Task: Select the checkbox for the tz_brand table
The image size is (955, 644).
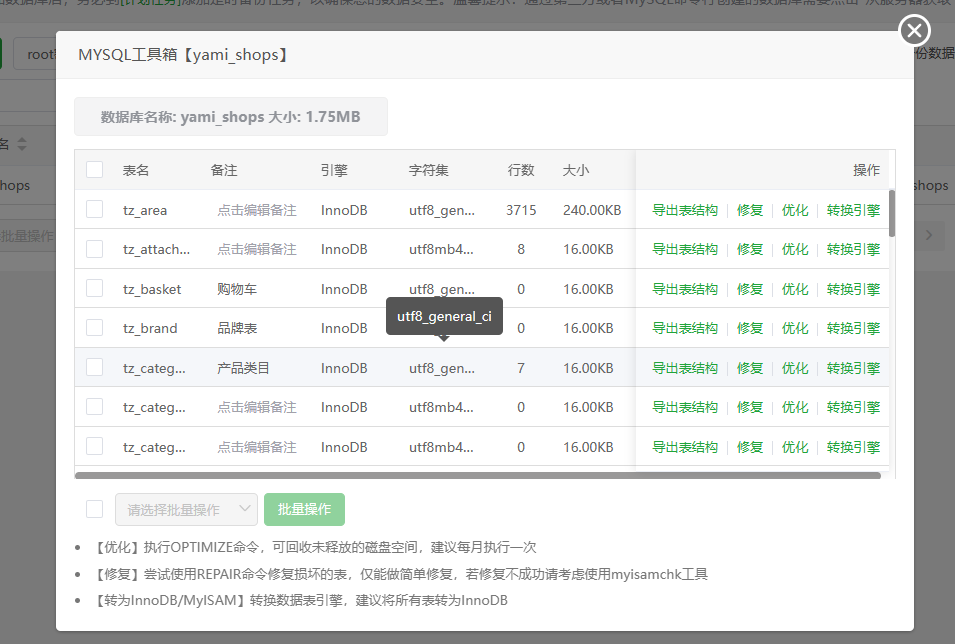Action: click(x=94, y=328)
